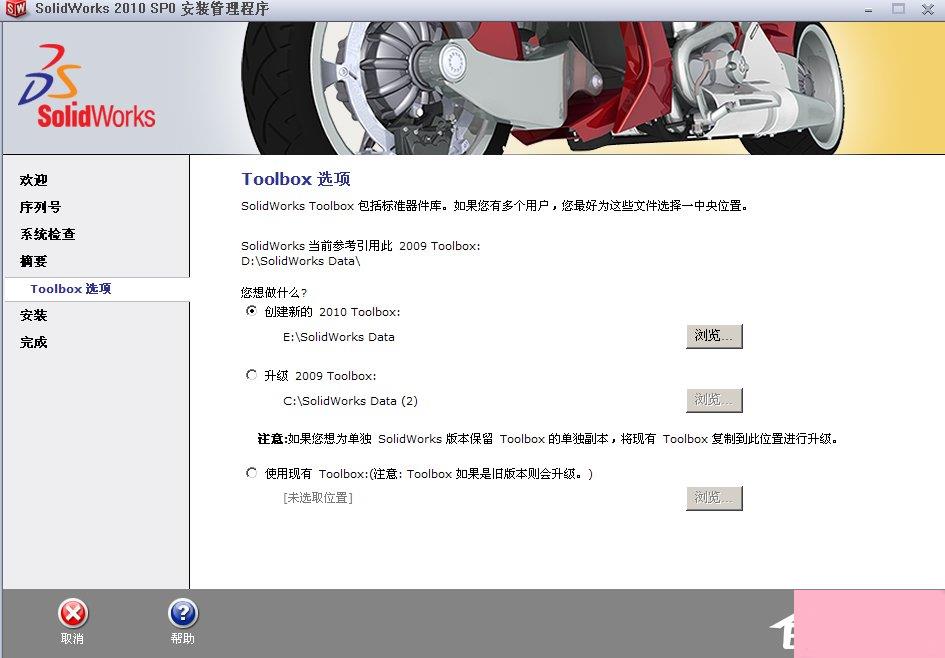Select 使用现有 Toolbox radio button
Image resolution: width=945 pixels, height=658 pixels.
[x=251, y=473]
